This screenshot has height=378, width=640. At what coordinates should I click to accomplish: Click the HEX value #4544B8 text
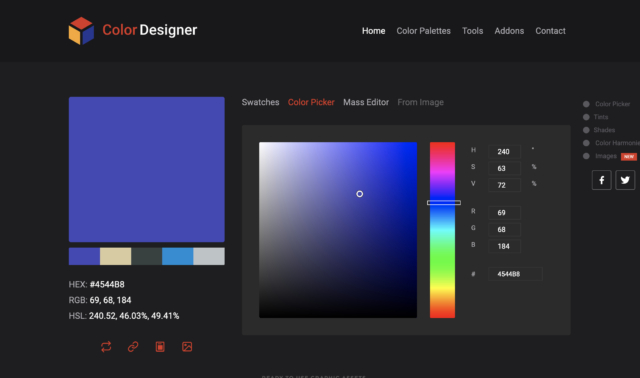107,285
